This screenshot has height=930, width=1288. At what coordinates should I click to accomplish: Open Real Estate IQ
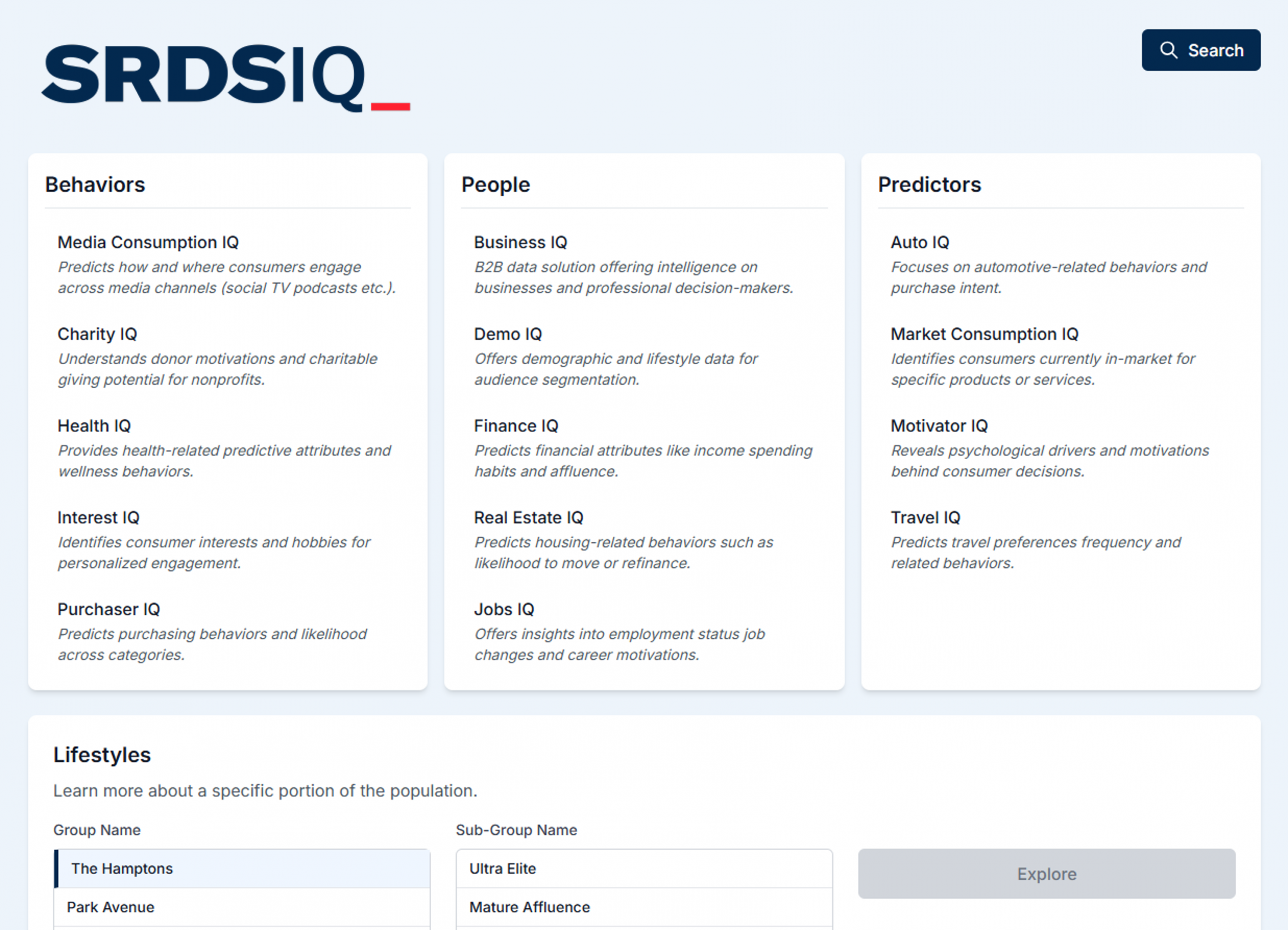point(528,517)
